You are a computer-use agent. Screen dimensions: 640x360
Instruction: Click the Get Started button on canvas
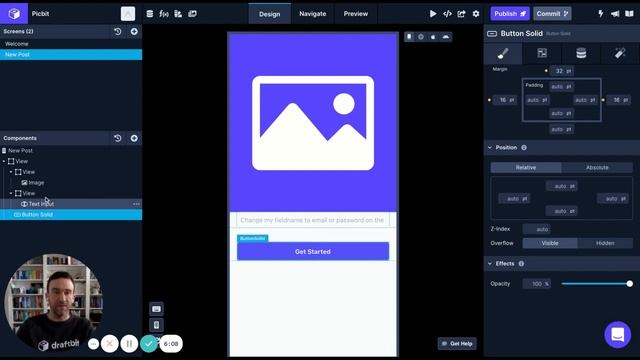tap(313, 251)
